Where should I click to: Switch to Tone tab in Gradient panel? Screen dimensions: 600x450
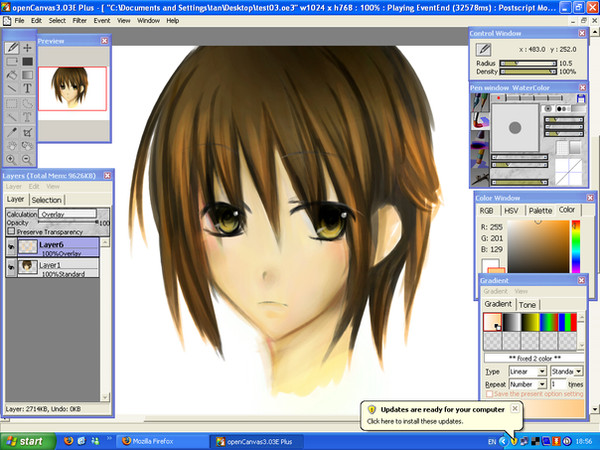(x=527, y=305)
